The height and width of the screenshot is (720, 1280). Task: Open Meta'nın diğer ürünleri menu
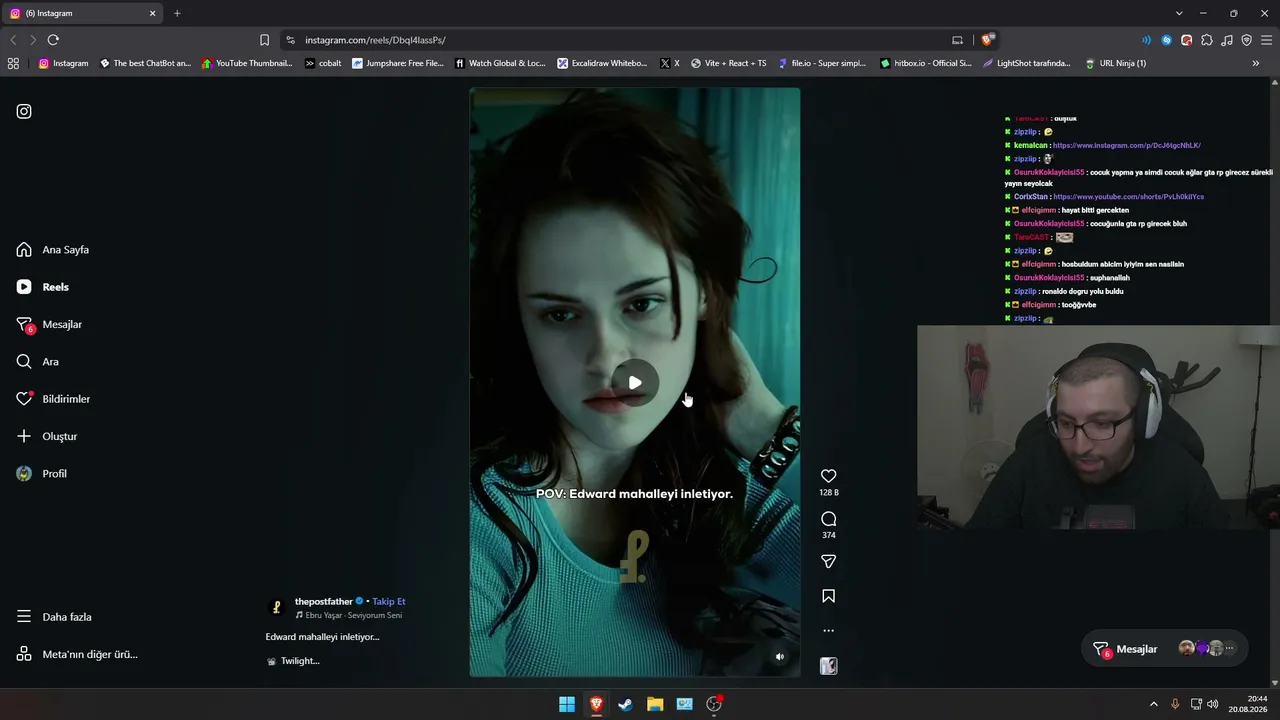tap(77, 654)
